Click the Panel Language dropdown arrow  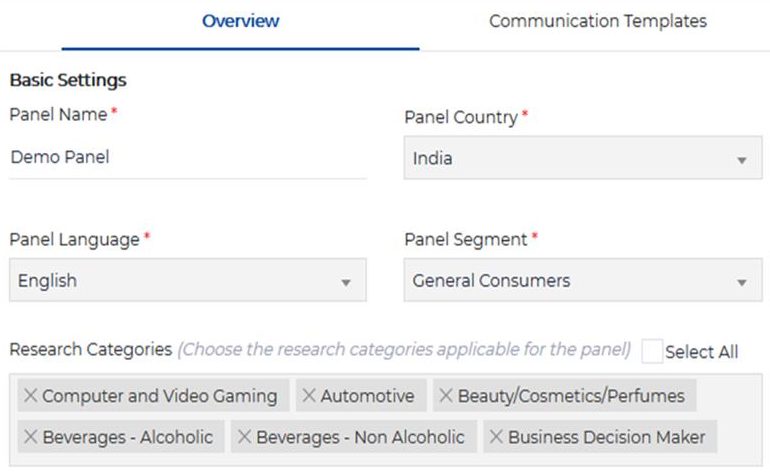pyautogui.click(x=346, y=283)
